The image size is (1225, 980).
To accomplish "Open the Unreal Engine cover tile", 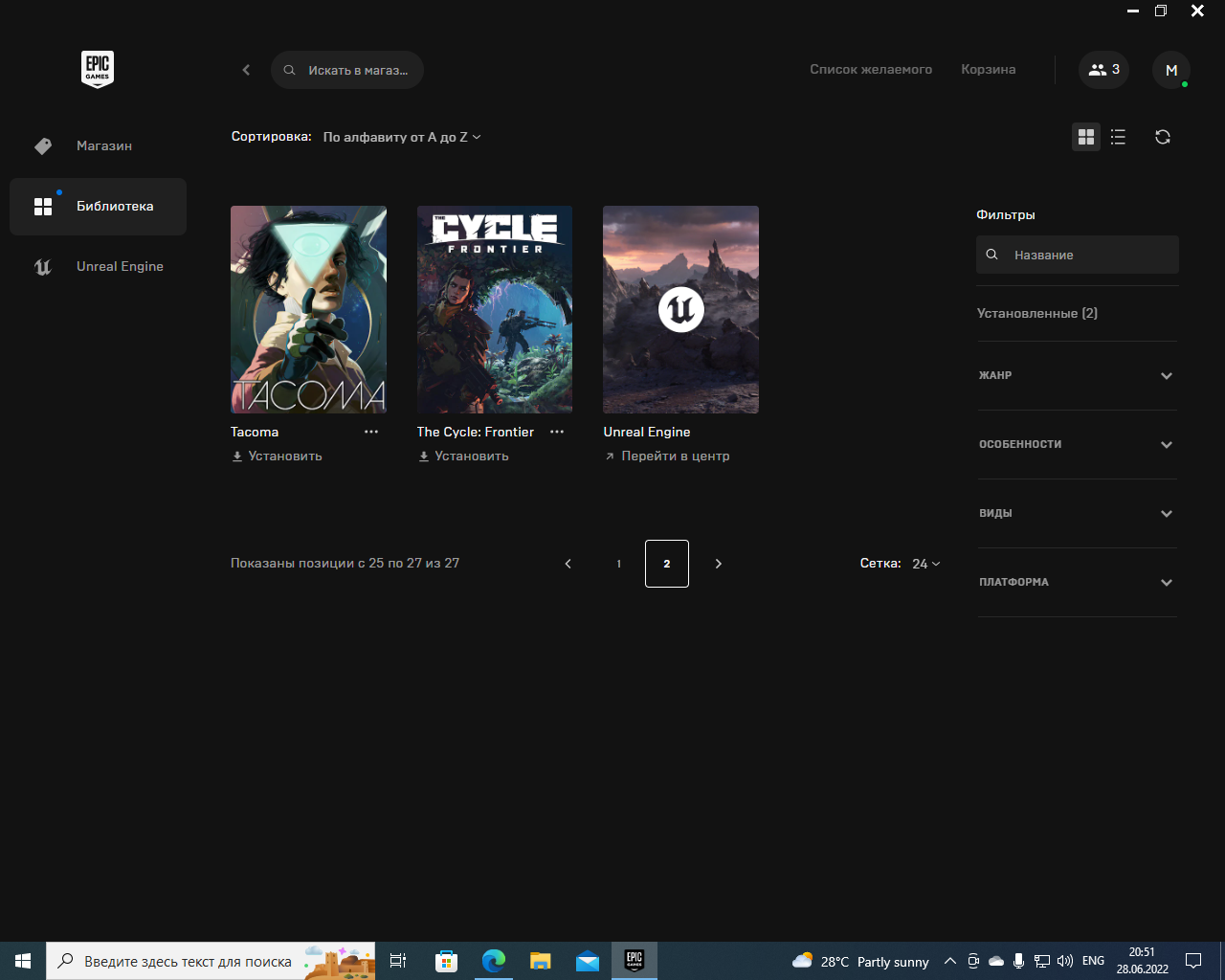I will 680,309.
